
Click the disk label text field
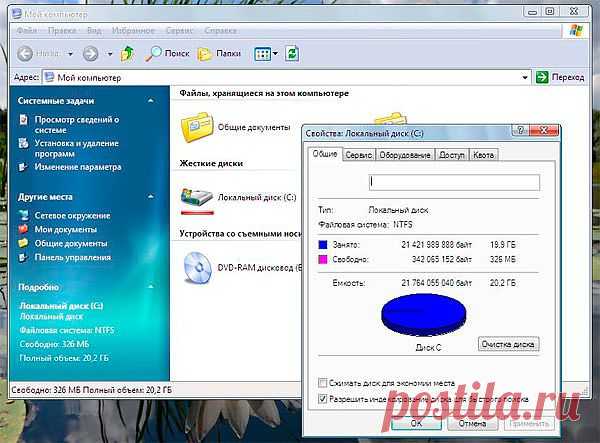(454, 182)
